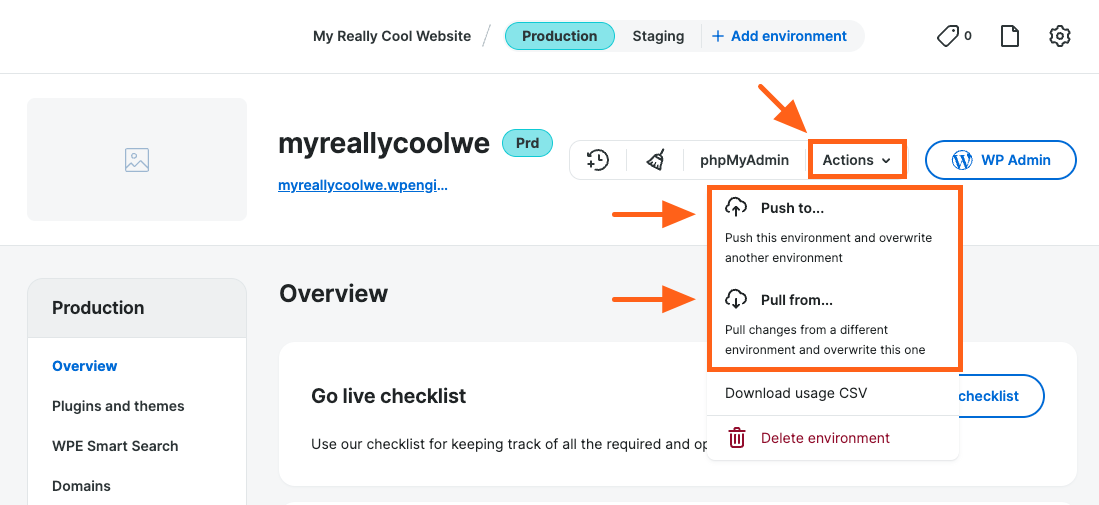Click the clear cache broom icon
This screenshot has height=505, width=1099.
point(655,160)
